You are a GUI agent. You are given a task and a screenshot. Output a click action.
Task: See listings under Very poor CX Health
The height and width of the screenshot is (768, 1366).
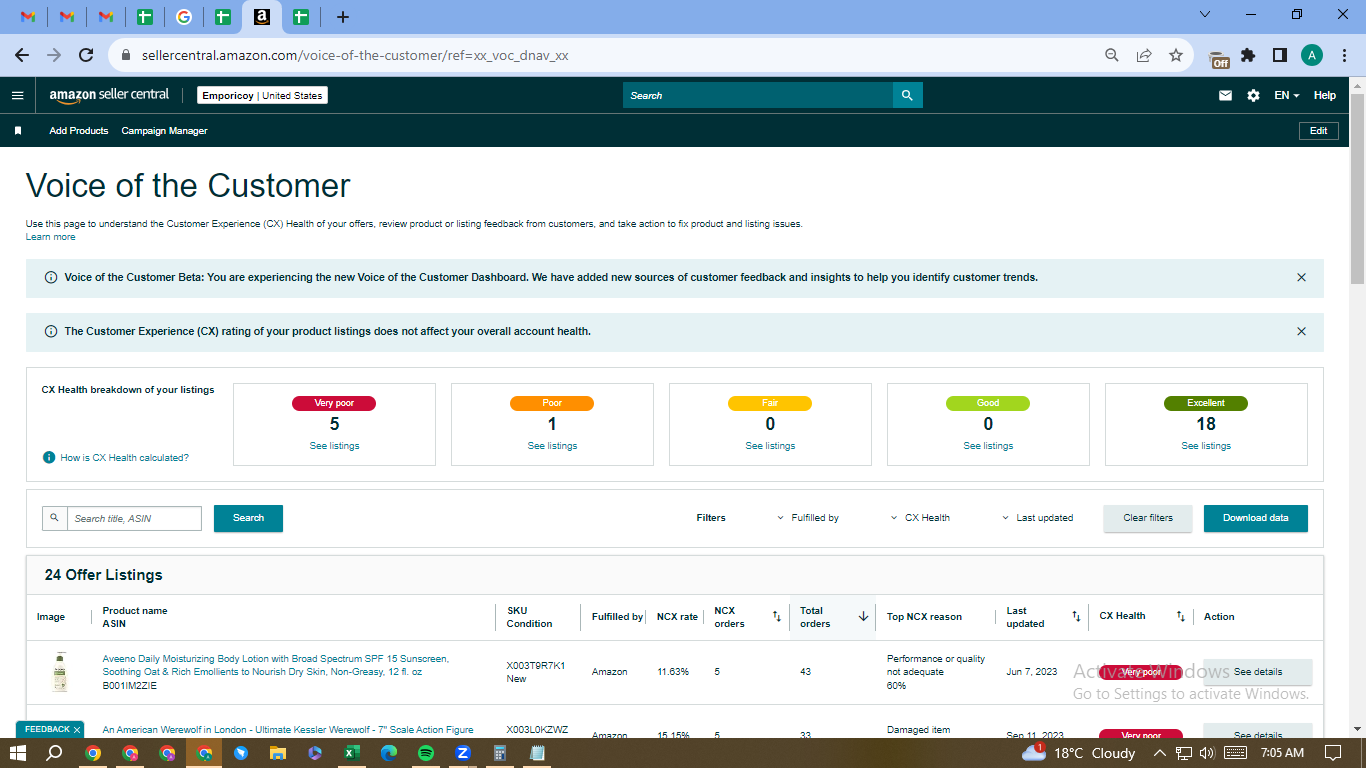pyautogui.click(x=335, y=446)
